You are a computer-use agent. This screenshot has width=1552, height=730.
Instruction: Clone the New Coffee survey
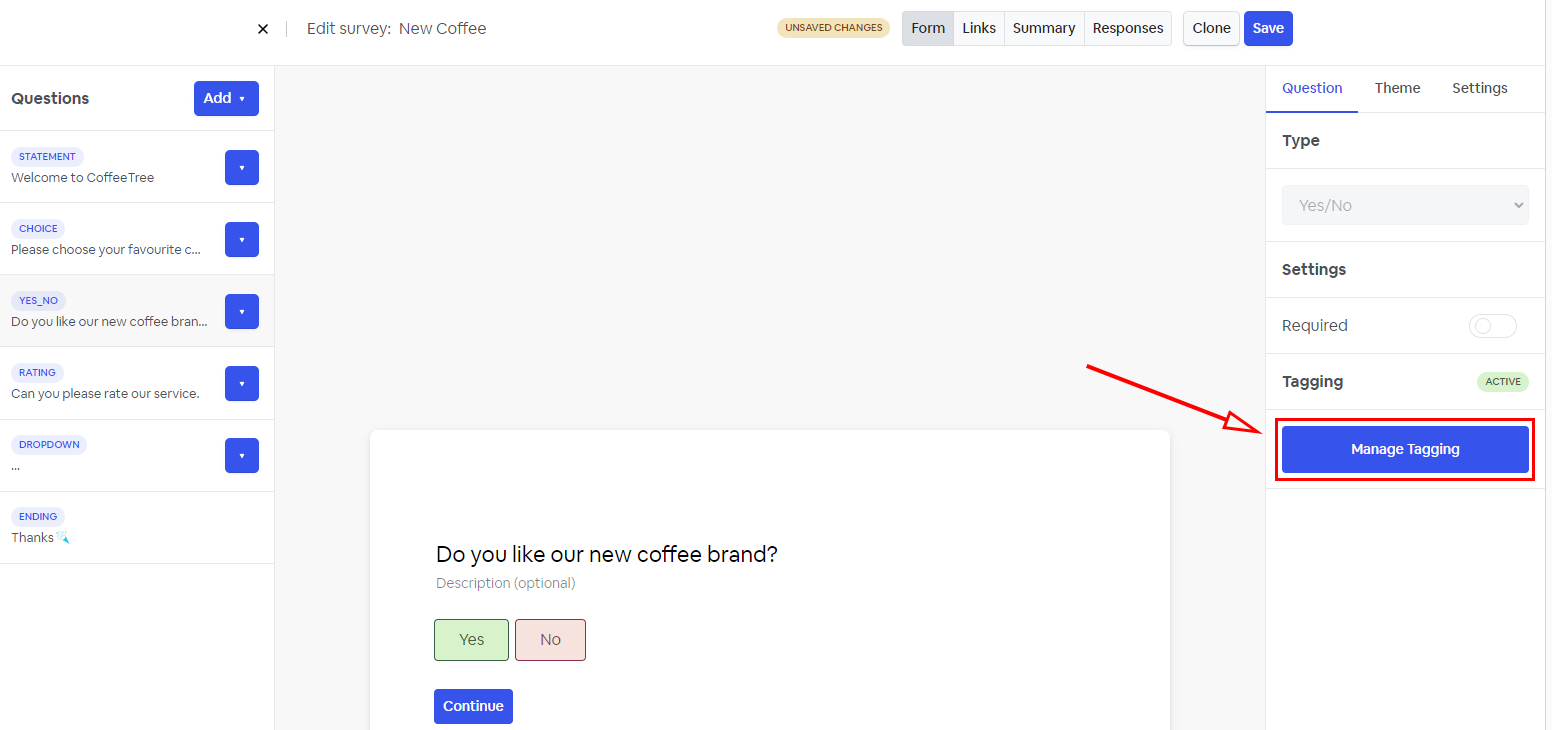click(1211, 28)
